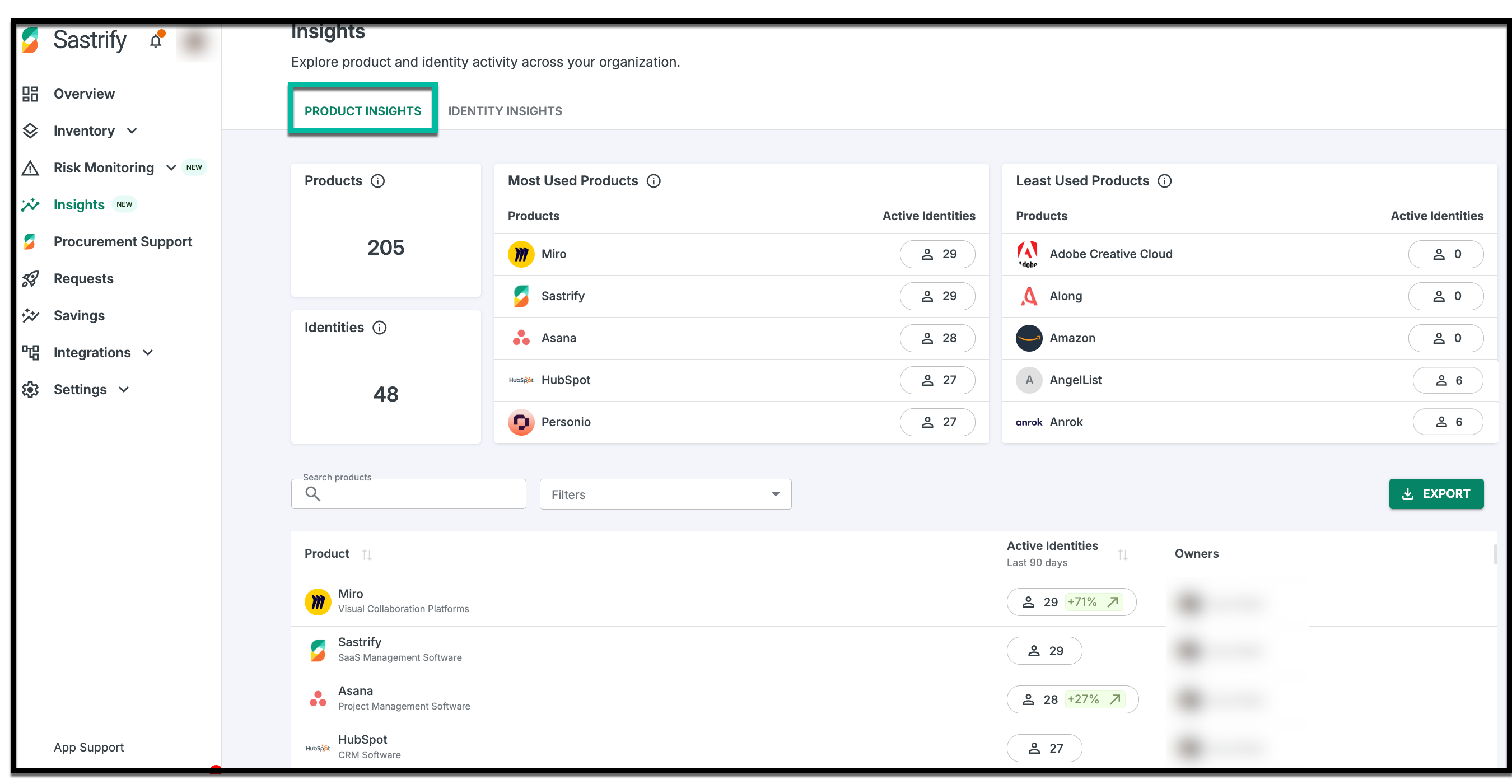Switch to Identity Insights tab

point(505,111)
